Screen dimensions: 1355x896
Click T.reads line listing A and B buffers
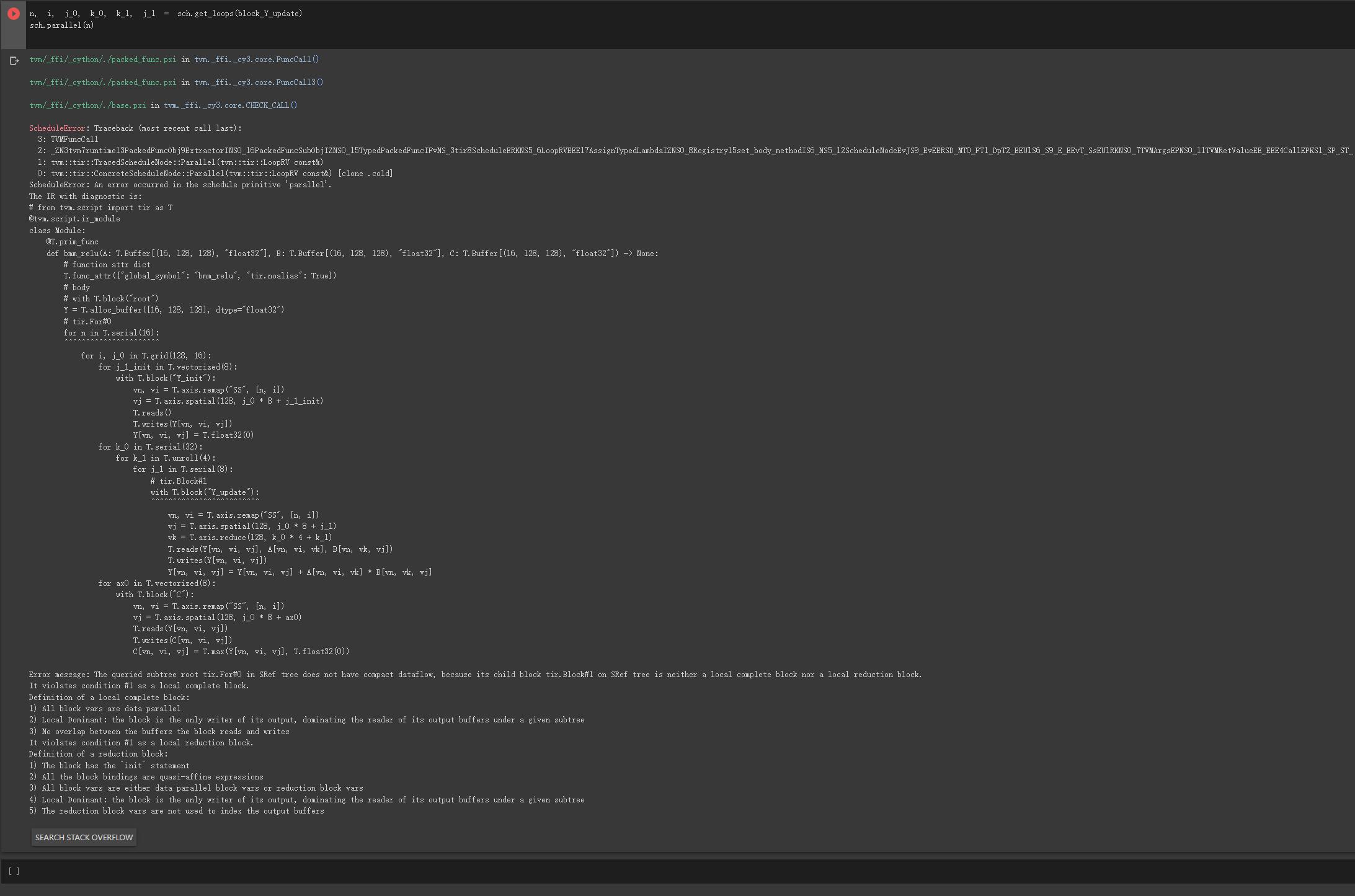point(280,549)
